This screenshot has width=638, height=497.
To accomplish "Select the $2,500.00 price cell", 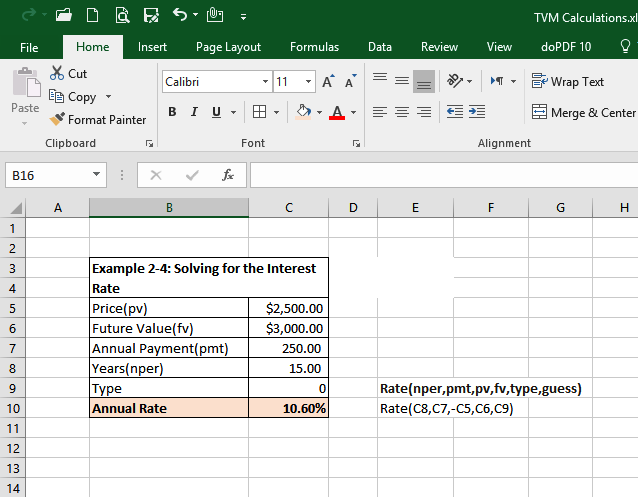I will pyautogui.click(x=288, y=308).
